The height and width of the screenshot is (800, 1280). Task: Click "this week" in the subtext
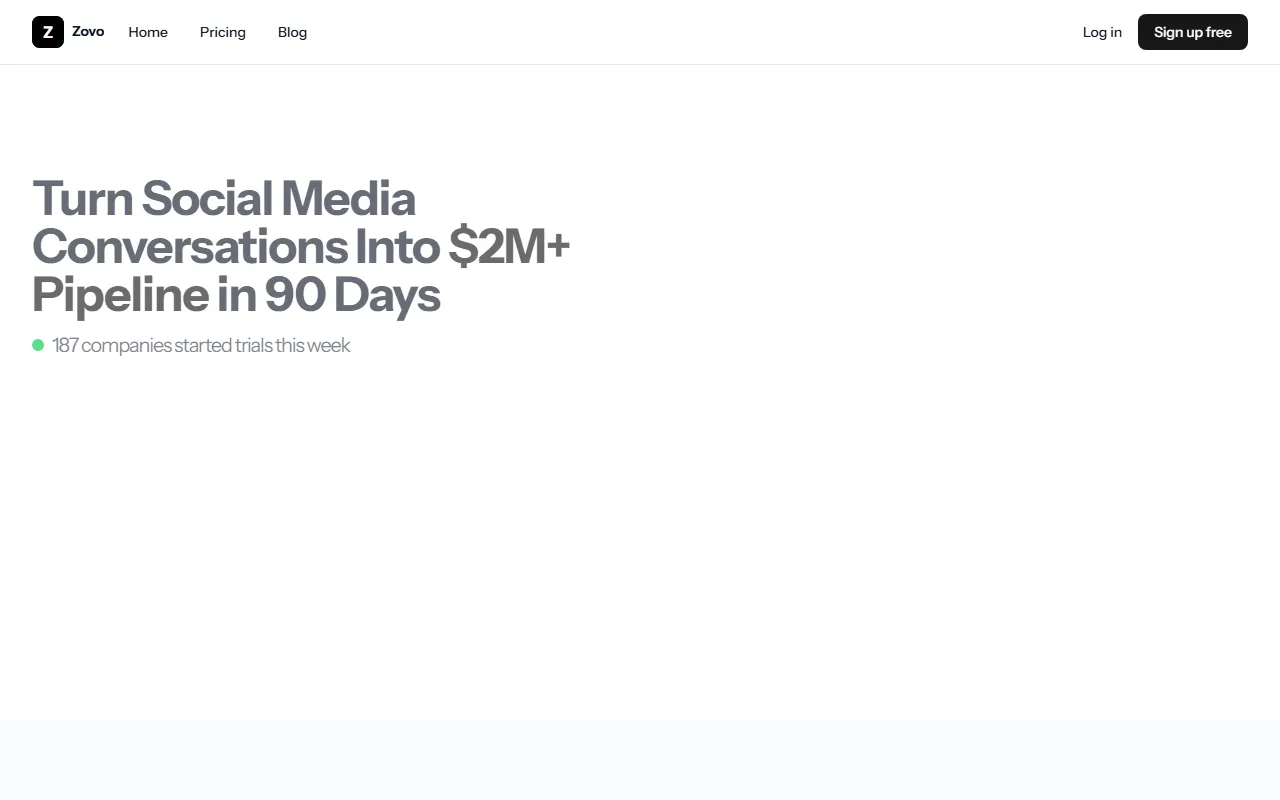click(313, 345)
